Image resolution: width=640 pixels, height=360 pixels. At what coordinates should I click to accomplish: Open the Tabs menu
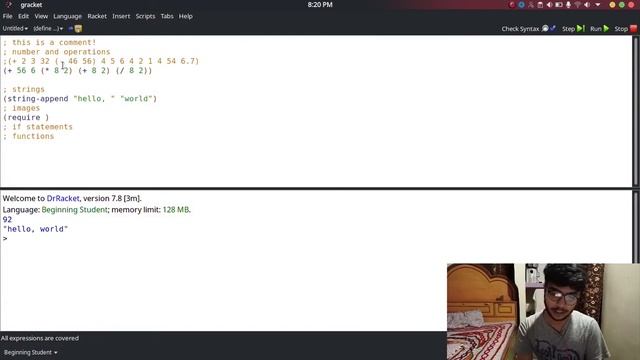(x=167, y=16)
